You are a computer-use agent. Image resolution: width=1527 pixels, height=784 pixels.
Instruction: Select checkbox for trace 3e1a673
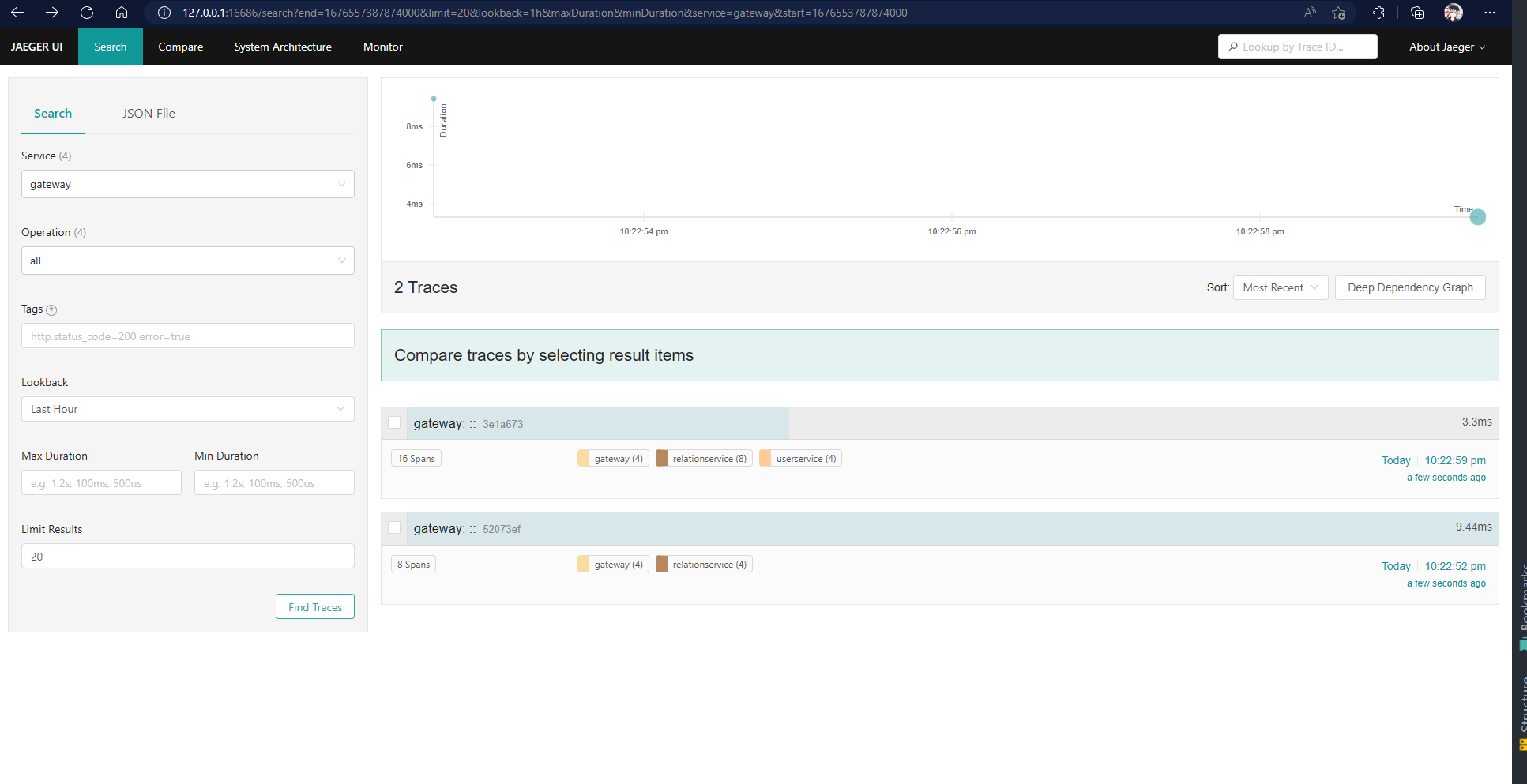click(394, 422)
